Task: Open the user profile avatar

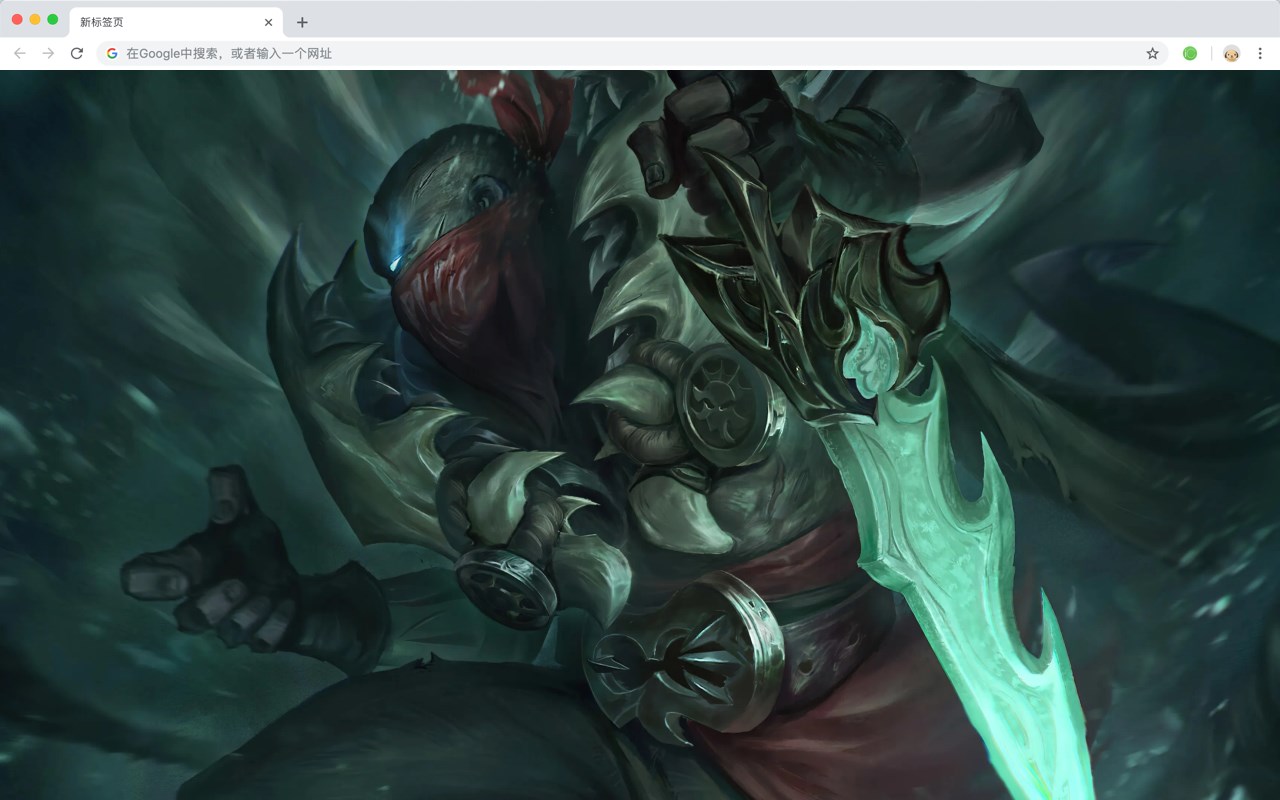Action: (1232, 53)
